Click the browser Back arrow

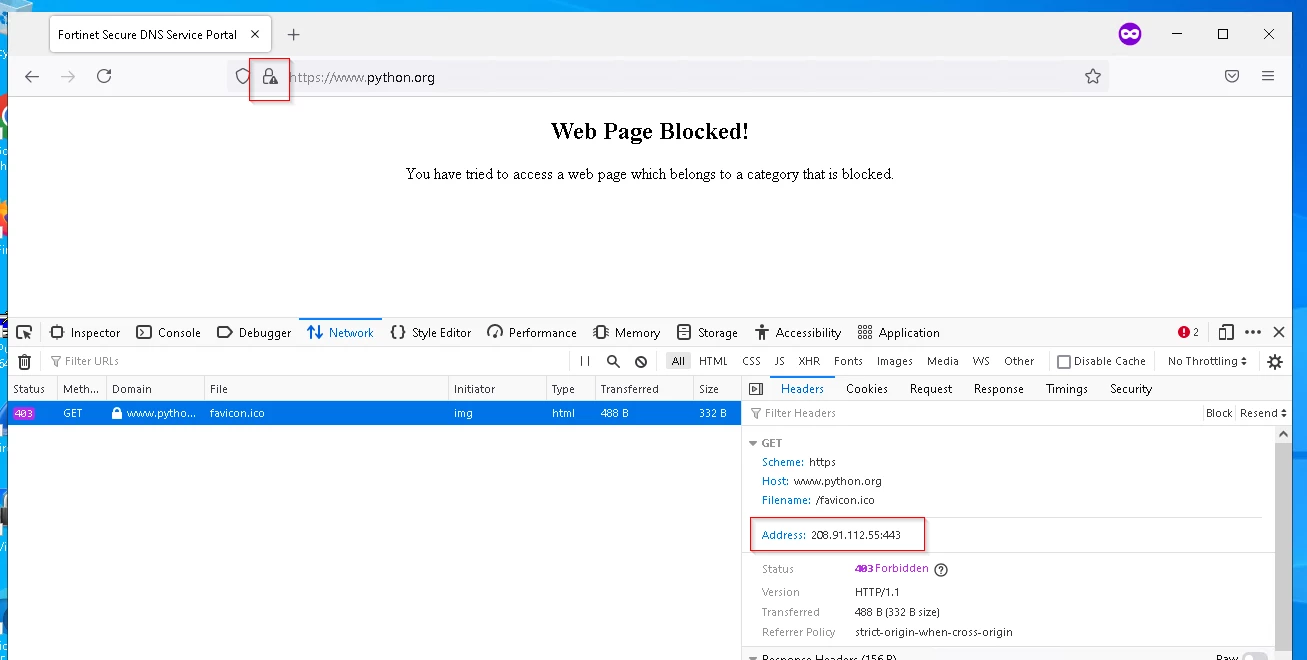tap(32, 76)
